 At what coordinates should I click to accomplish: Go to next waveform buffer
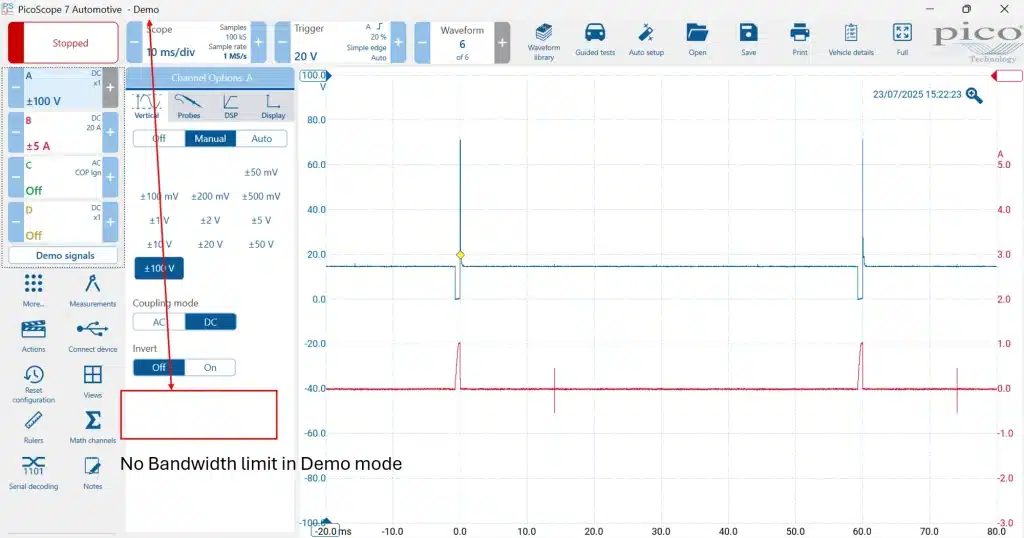tap(502, 42)
